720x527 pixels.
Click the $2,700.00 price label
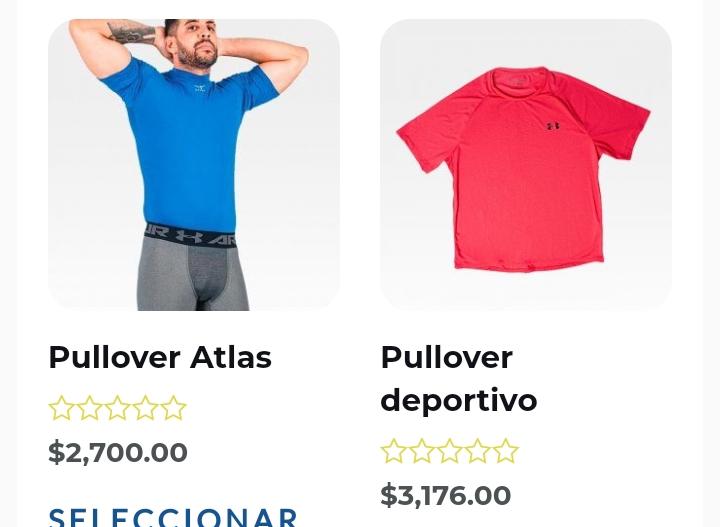(118, 452)
